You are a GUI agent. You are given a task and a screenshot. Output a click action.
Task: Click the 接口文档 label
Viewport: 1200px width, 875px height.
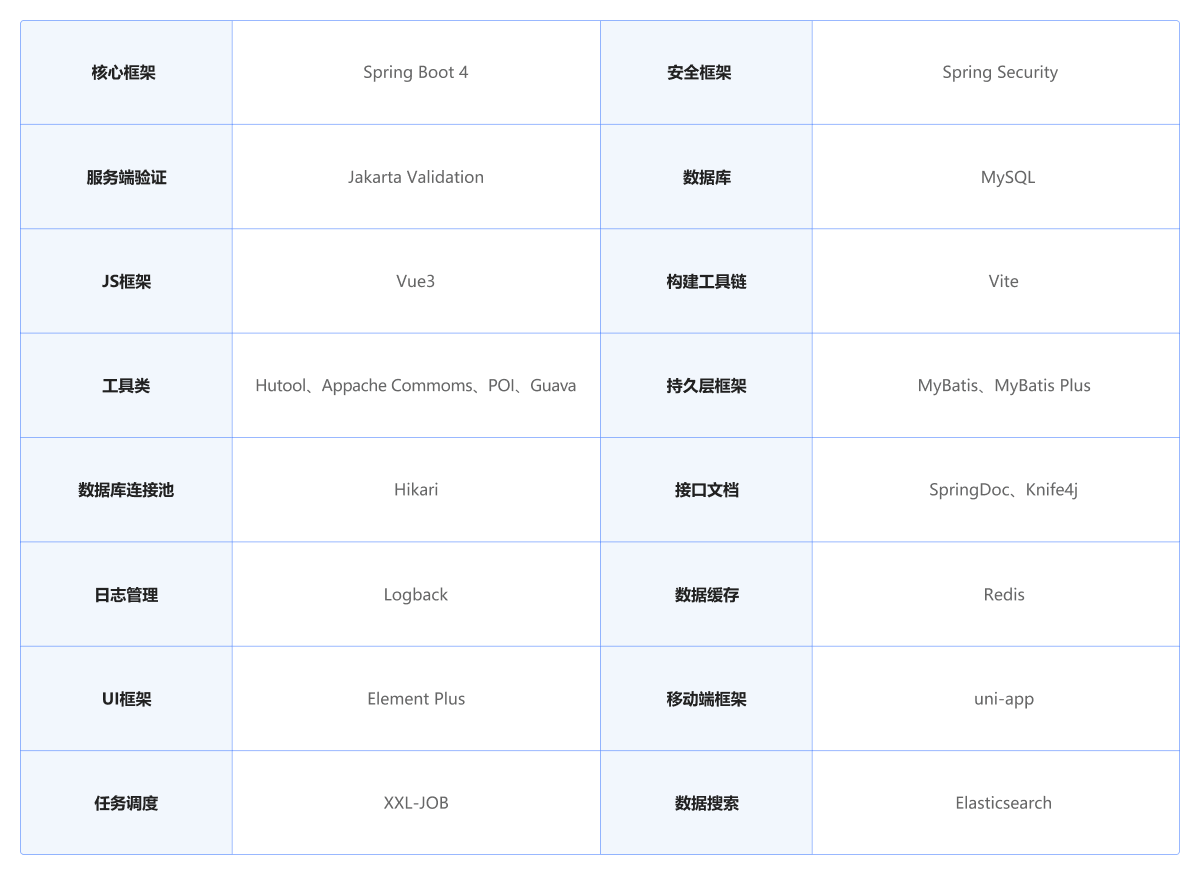click(706, 490)
